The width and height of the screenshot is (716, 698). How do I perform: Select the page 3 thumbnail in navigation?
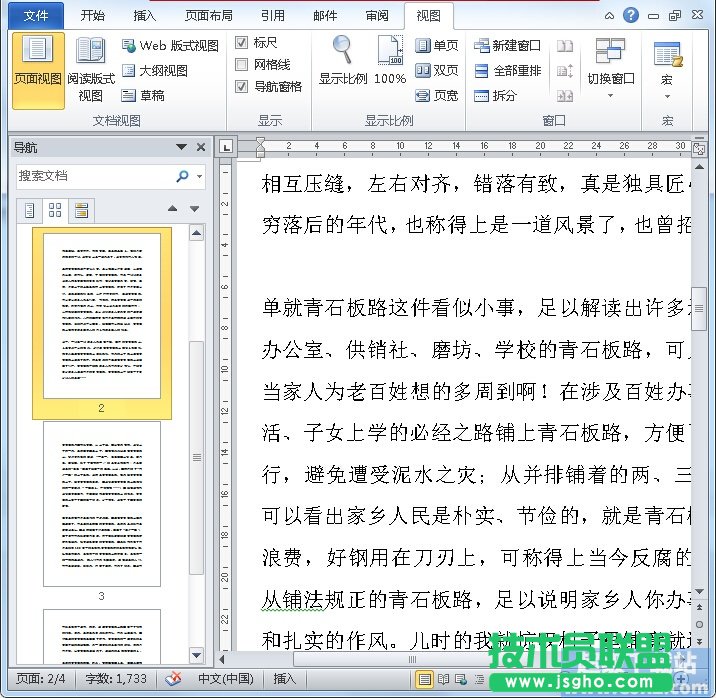101,504
